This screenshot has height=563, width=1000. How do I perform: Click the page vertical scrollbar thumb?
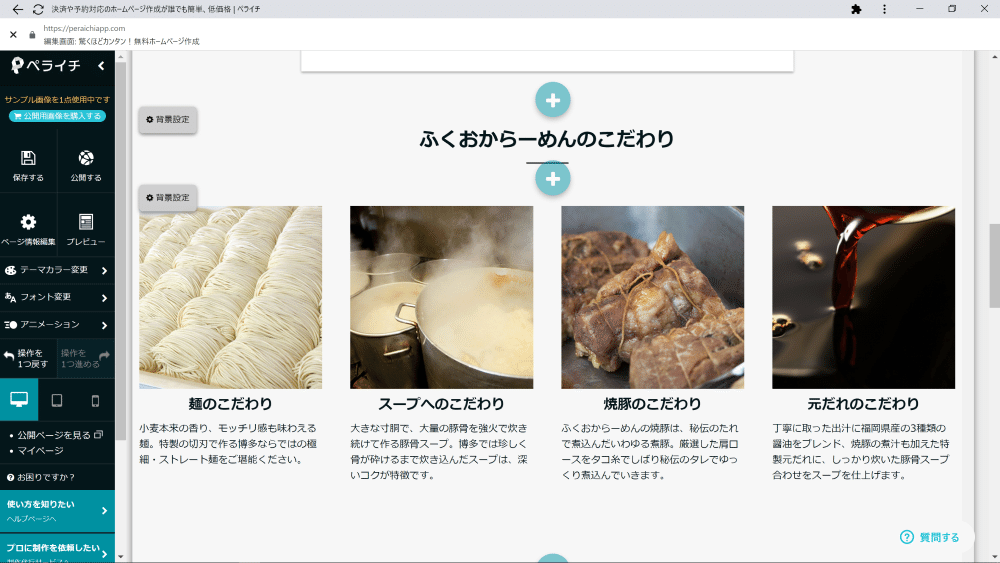click(994, 266)
